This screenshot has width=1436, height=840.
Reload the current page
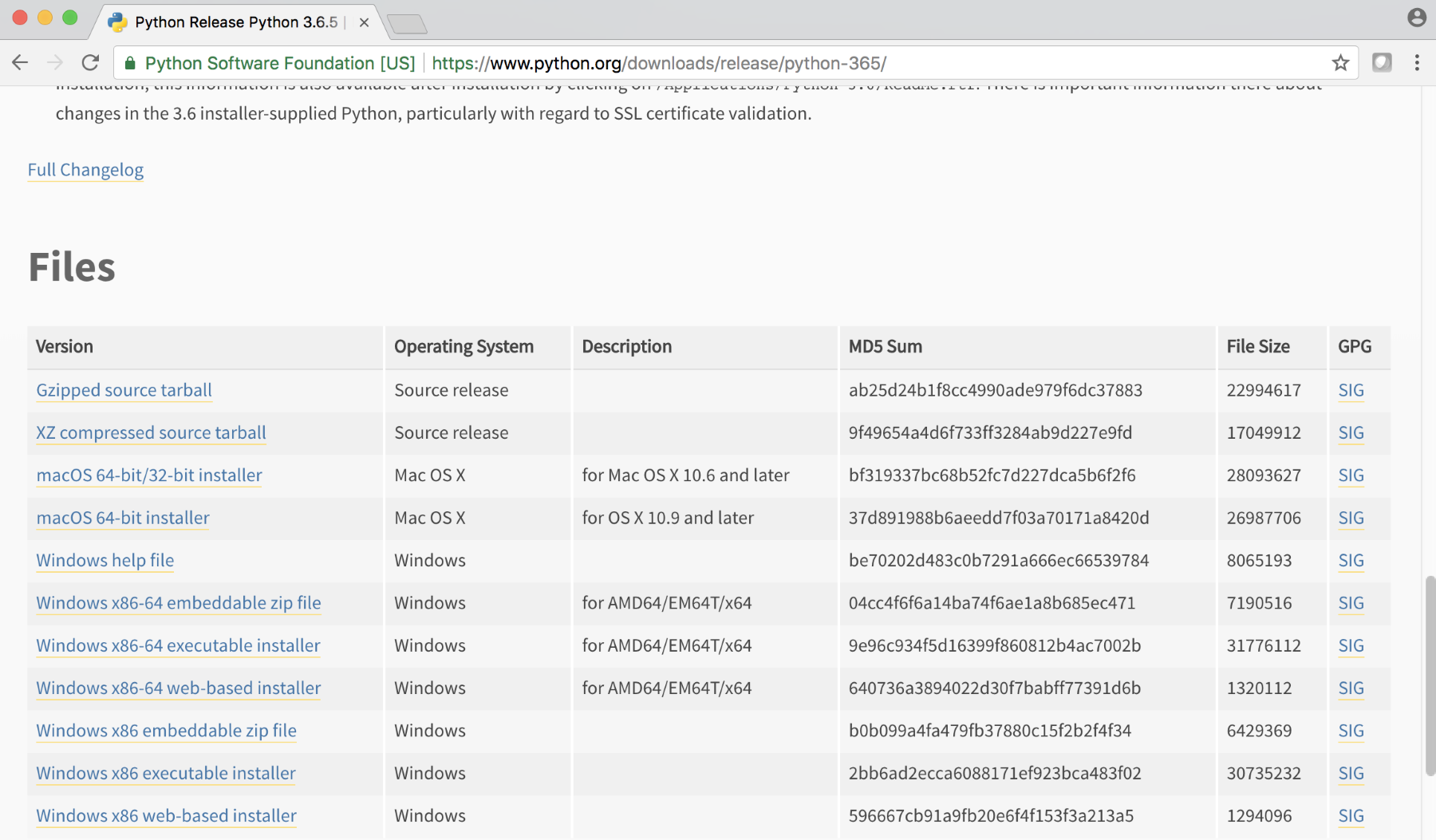[x=91, y=62]
